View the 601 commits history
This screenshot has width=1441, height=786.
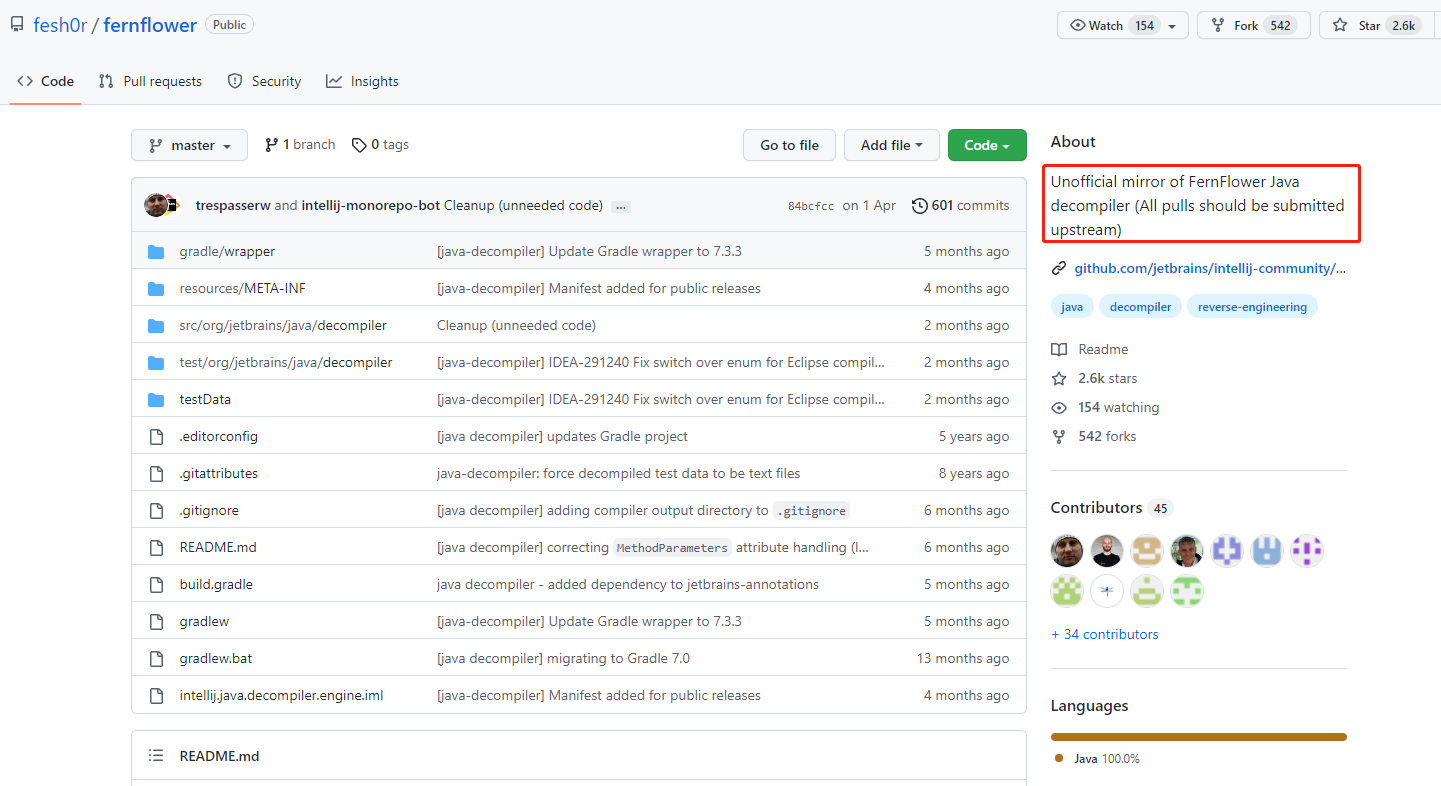click(960, 205)
